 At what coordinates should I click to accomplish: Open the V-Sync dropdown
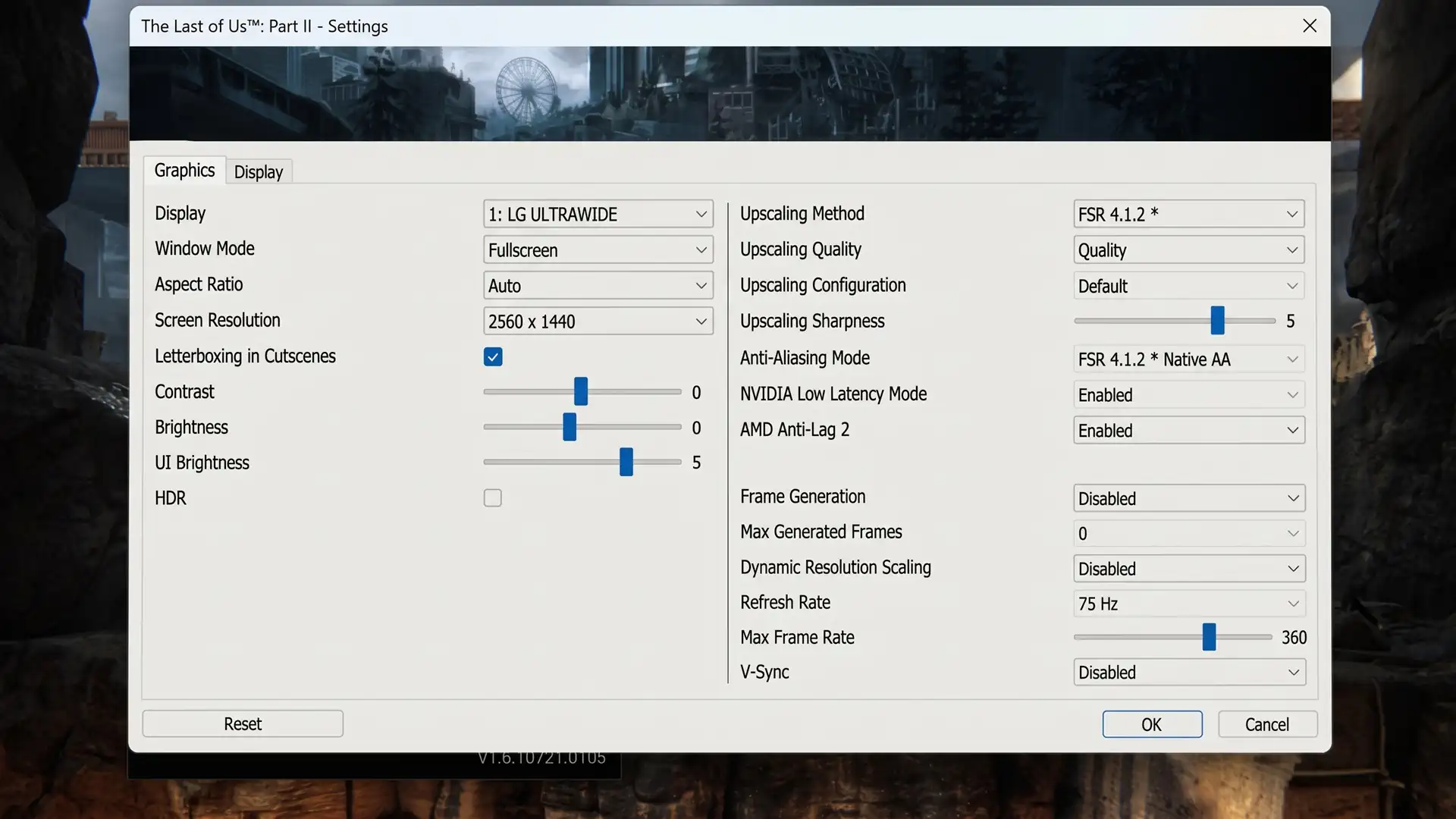[x=1189, y=673]
